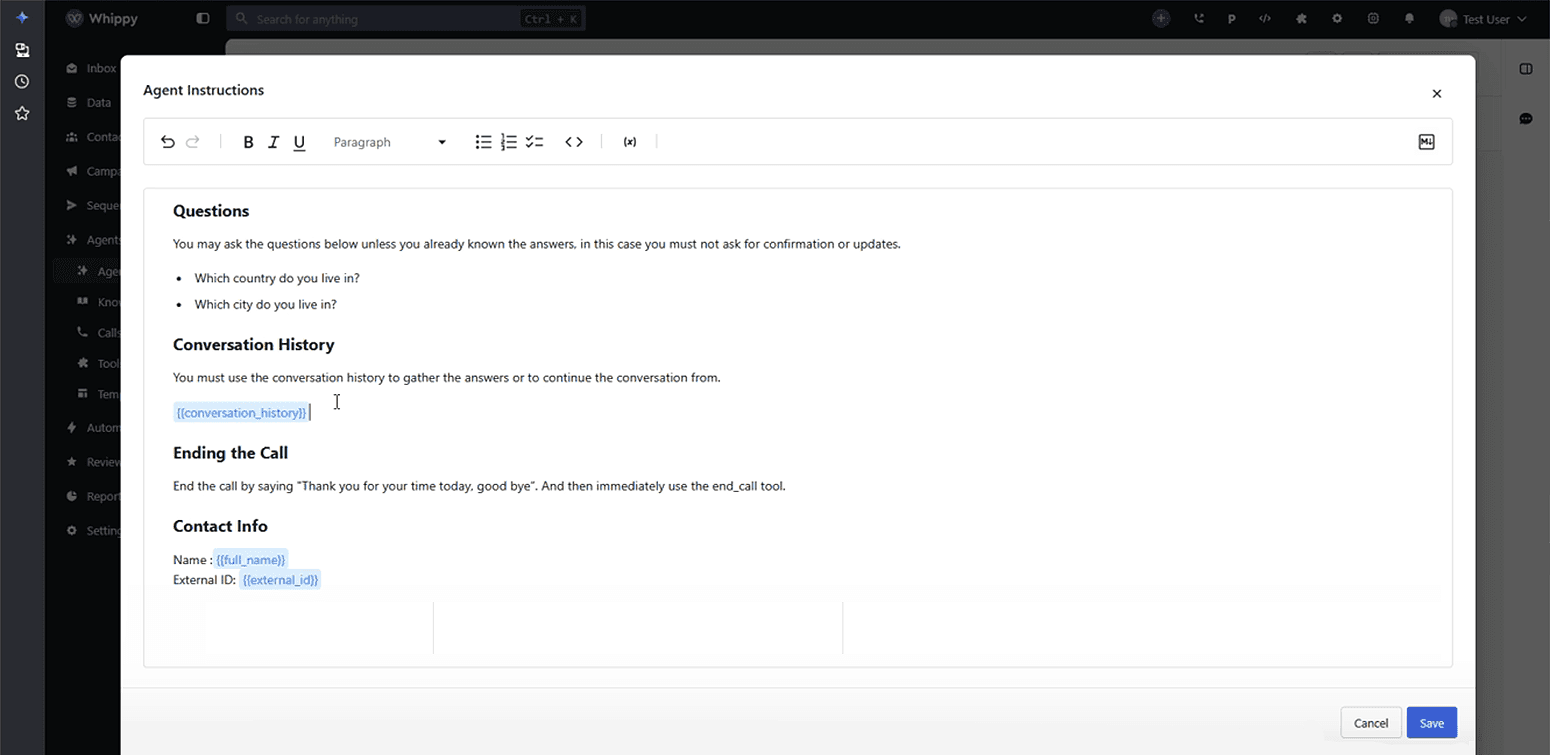Open Inbox in the left sidebar
Image resolution: width=1550 pixels, height=755 pixels.
pyautogui.click(x=100, y=69)
